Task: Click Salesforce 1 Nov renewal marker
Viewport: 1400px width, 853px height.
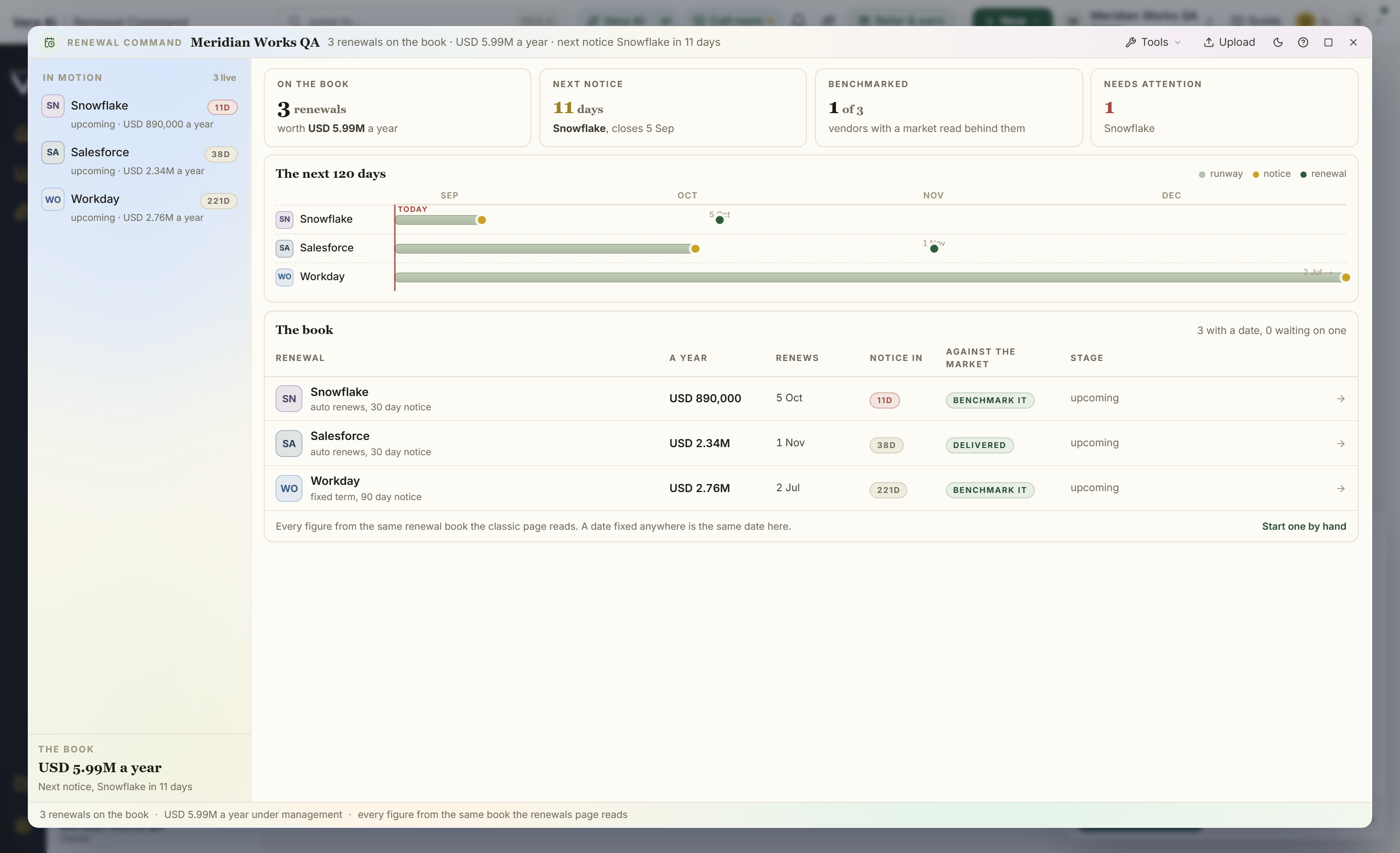Action: (934, 248)
